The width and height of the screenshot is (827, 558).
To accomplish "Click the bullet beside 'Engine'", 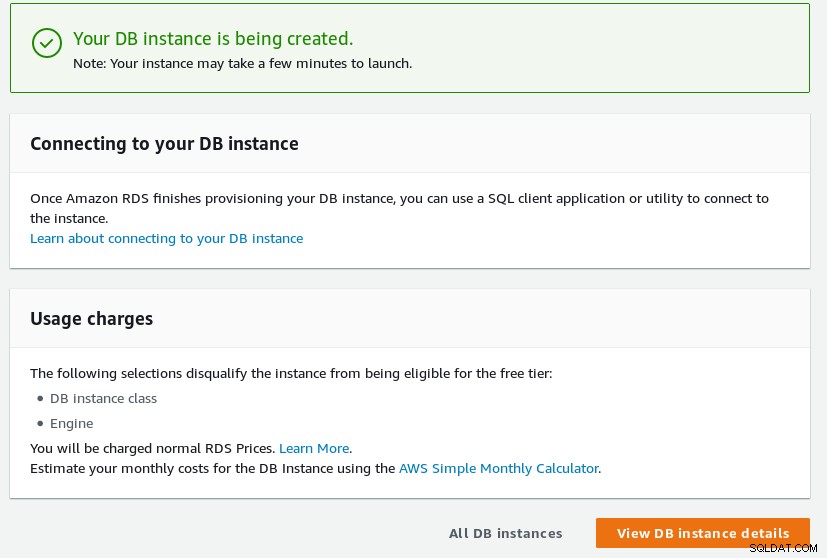I will [40, 424].
